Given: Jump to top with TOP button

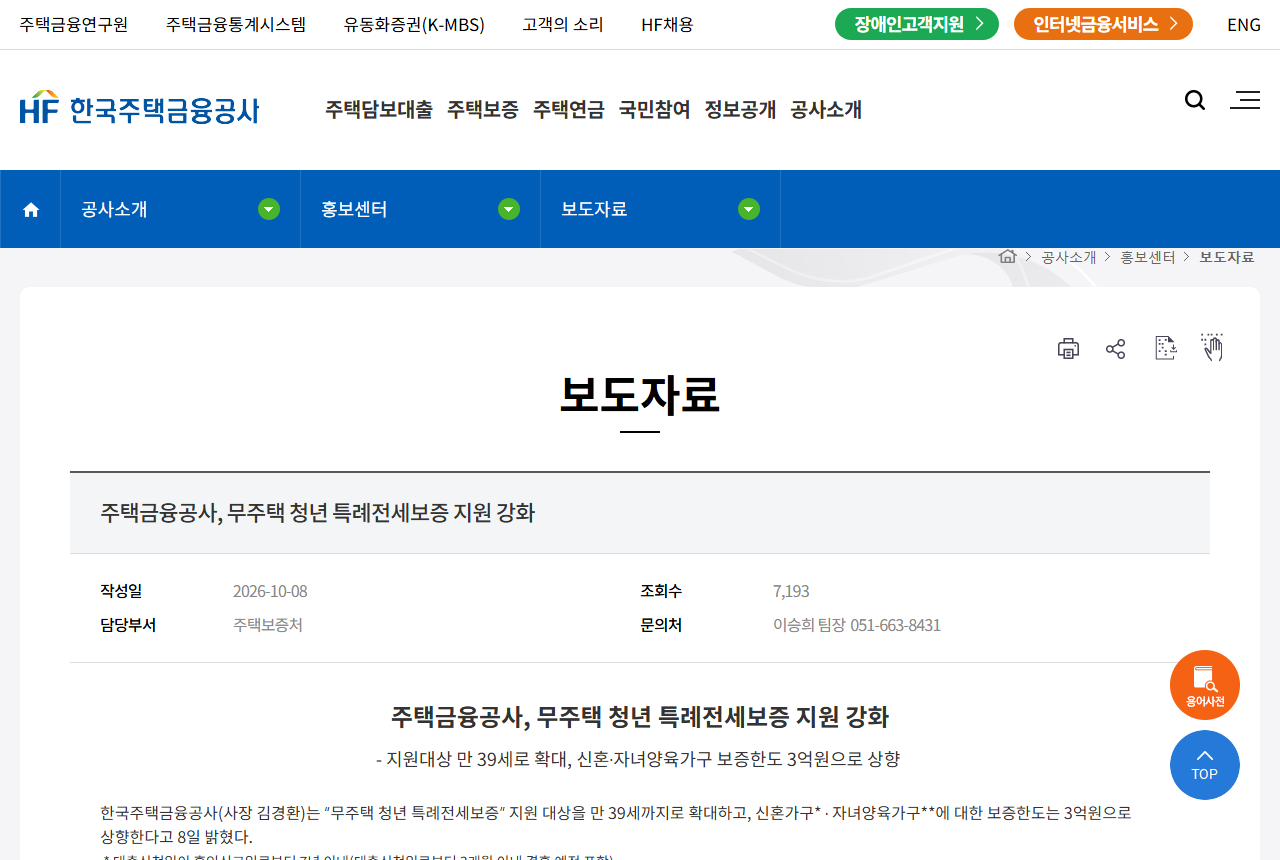Looking at the screenshot, I should coord(1205,765).
